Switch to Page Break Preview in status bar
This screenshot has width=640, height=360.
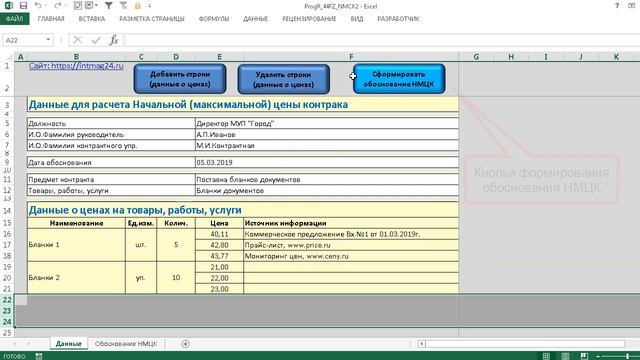tap(584, 356)
